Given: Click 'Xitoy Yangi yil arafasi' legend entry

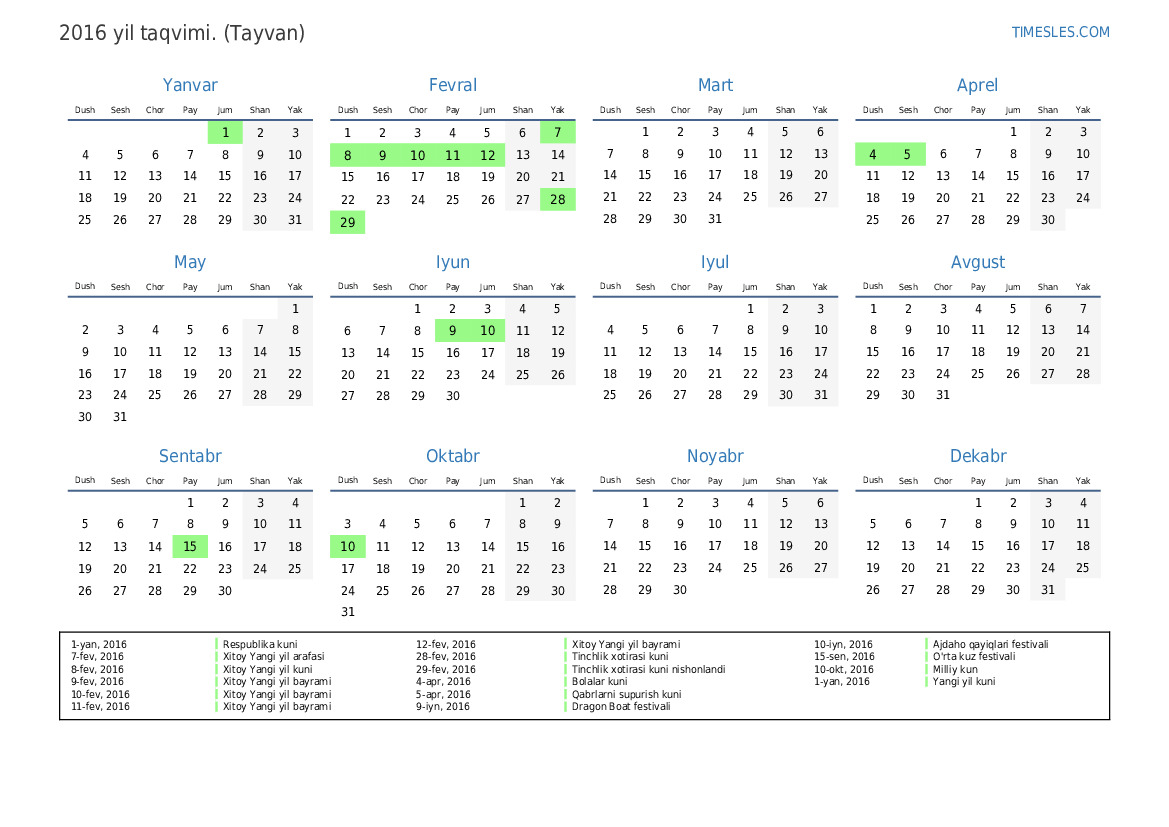Looking at the screenshot, I should (x=274, y=657).
